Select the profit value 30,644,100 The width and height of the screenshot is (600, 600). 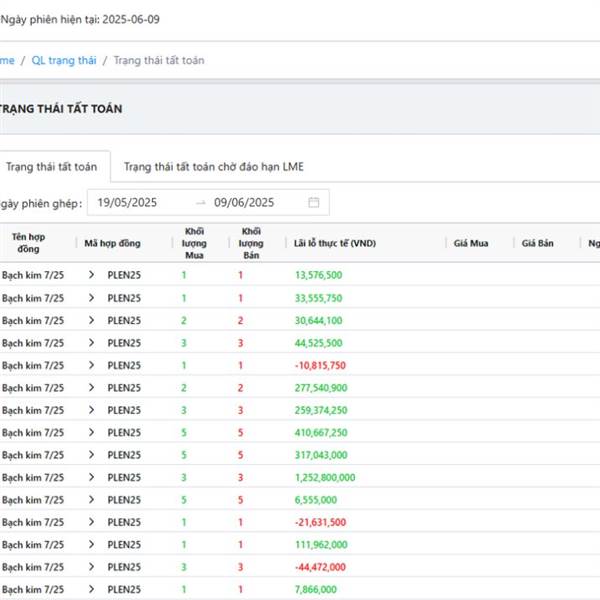point(318,320)
